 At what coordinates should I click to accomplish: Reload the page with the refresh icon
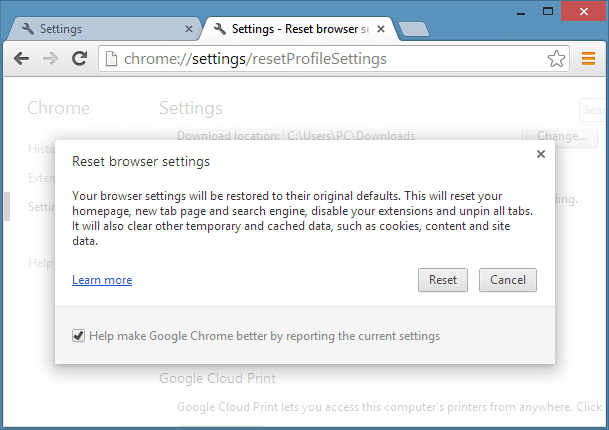tap(80, 59)
